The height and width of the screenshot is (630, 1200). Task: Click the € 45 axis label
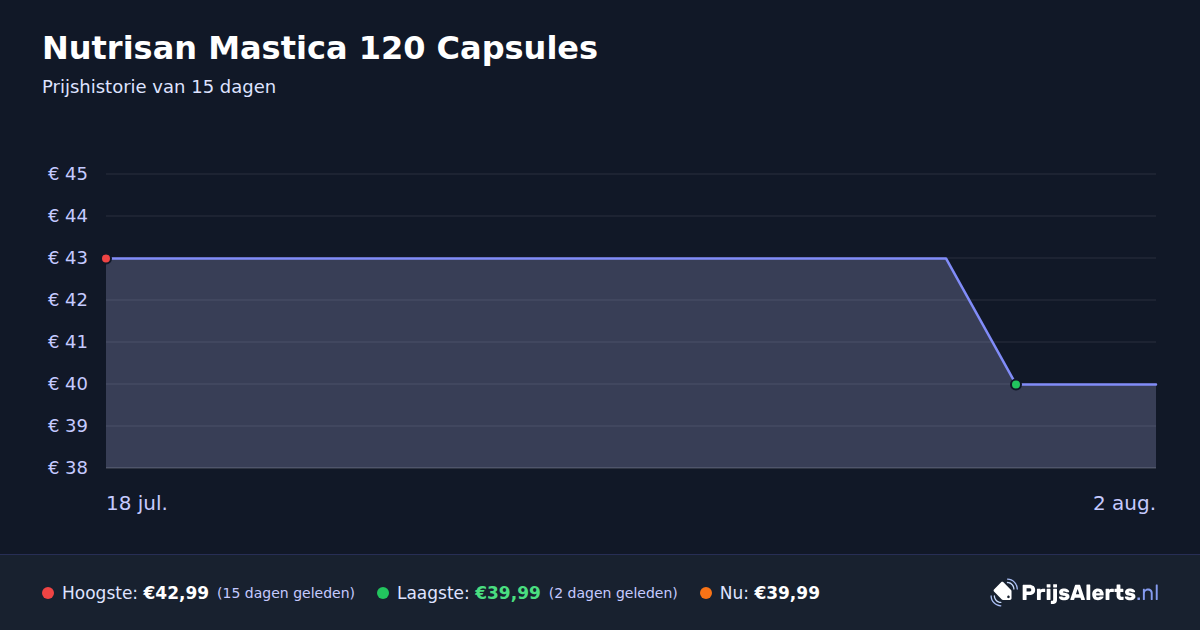point(68,174)
